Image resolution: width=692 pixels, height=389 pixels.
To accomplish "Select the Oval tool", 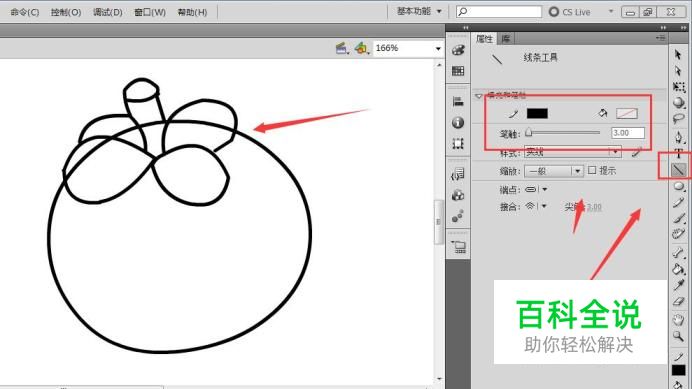I will (x=679, y=186).
